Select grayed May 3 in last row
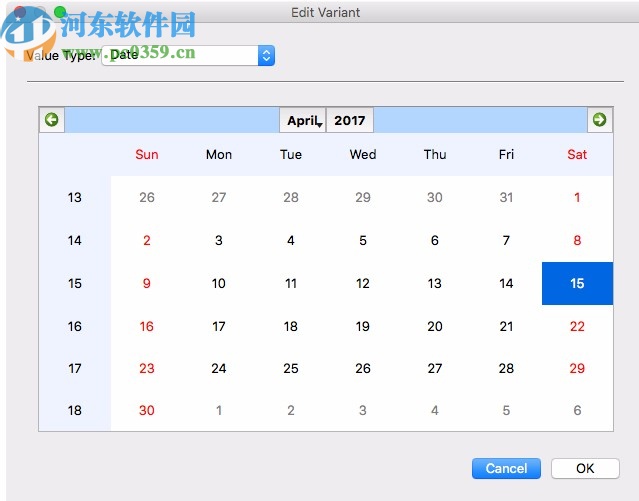 pyautogui.click(x=363, y=410)
